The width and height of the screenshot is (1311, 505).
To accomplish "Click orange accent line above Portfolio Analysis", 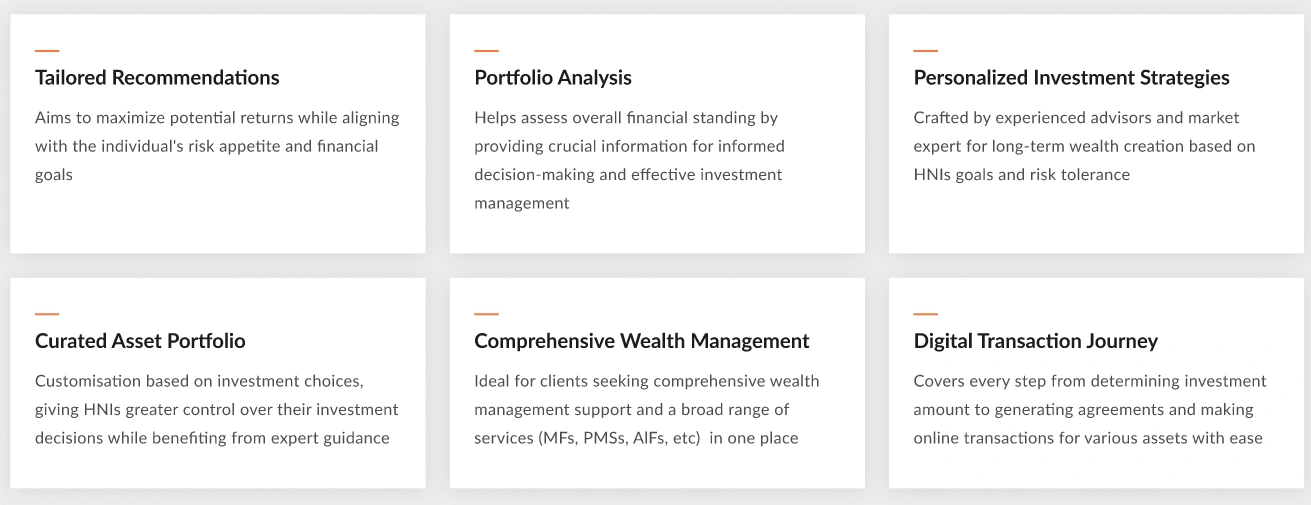I will [x=486, y=50].
